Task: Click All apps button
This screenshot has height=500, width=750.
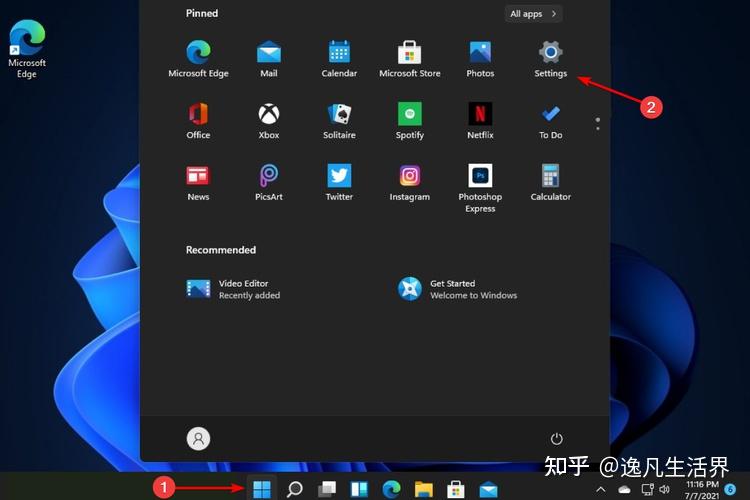Action: point(533,14)
